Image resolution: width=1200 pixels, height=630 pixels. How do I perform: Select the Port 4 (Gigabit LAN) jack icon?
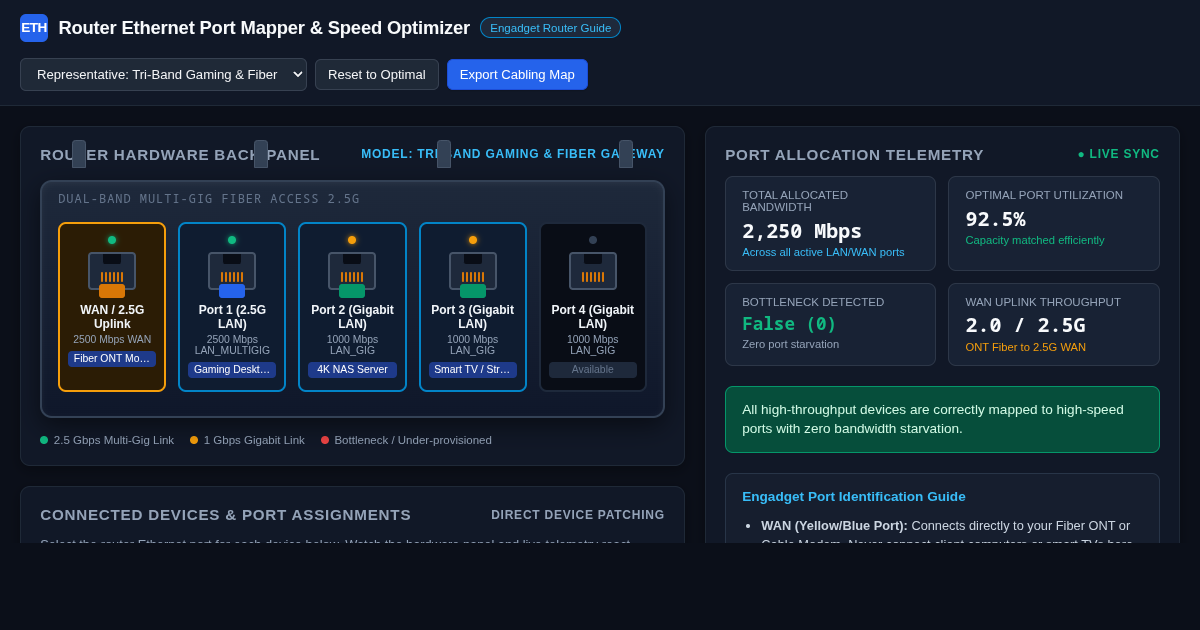click(x=593, y=271)
